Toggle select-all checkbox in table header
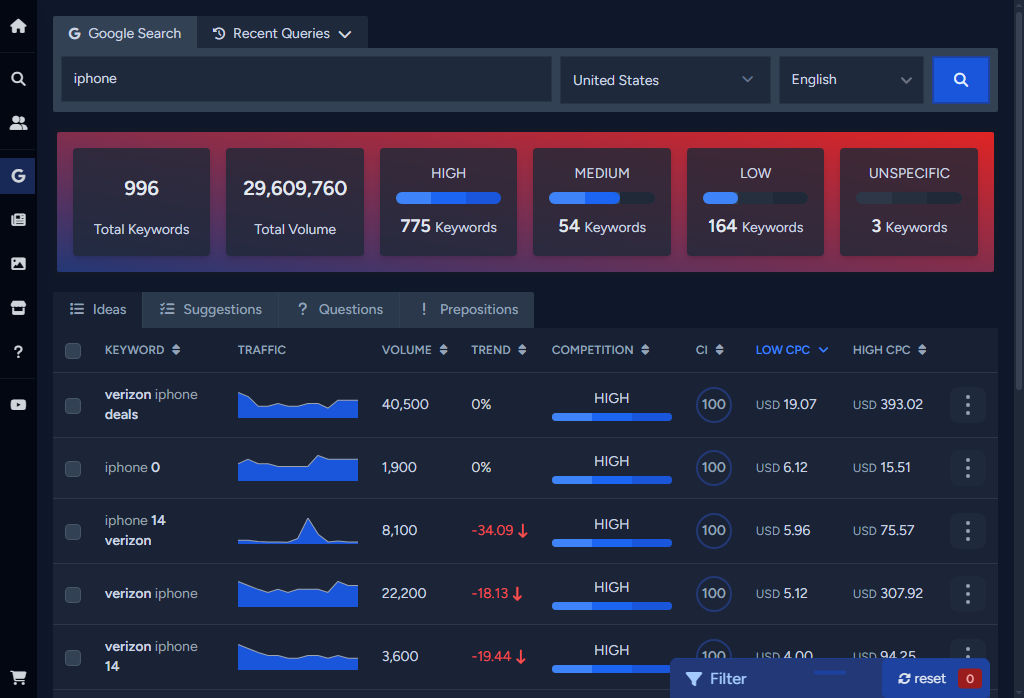Screen dimensions: 1024x698 pos(73,351)
